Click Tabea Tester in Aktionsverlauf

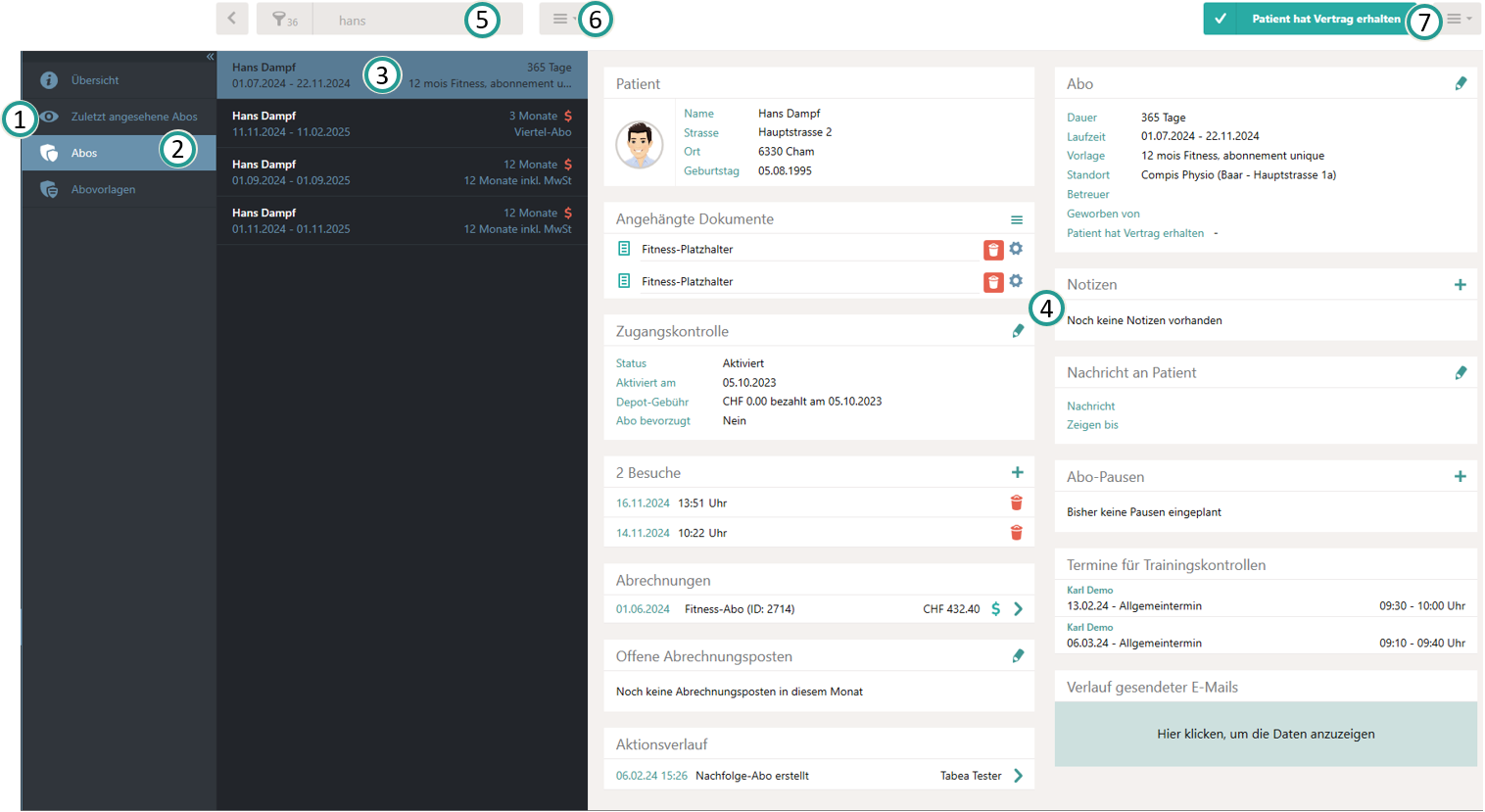point(970,776)
